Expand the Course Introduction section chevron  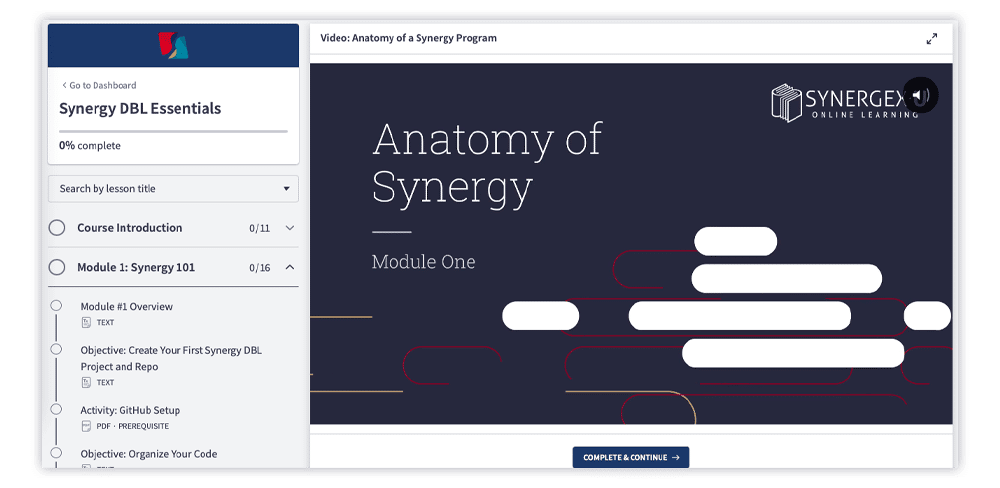click(290, 228)
